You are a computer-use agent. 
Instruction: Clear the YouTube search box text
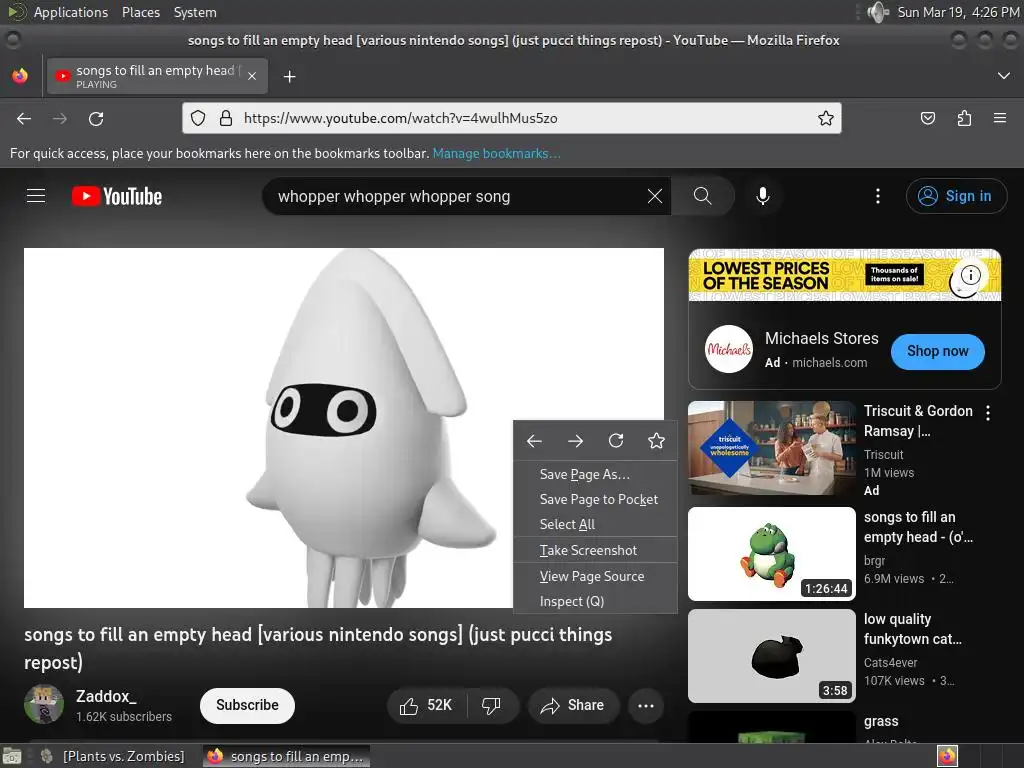pyautogui.click(x=654, y=196)
